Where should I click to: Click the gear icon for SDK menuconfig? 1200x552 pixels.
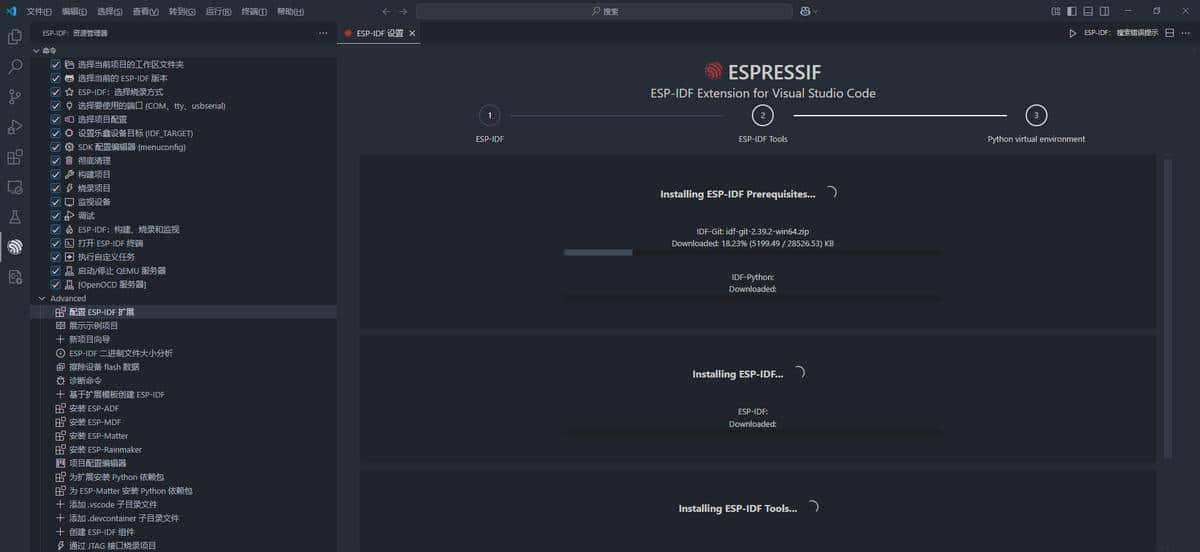(69, 147)
